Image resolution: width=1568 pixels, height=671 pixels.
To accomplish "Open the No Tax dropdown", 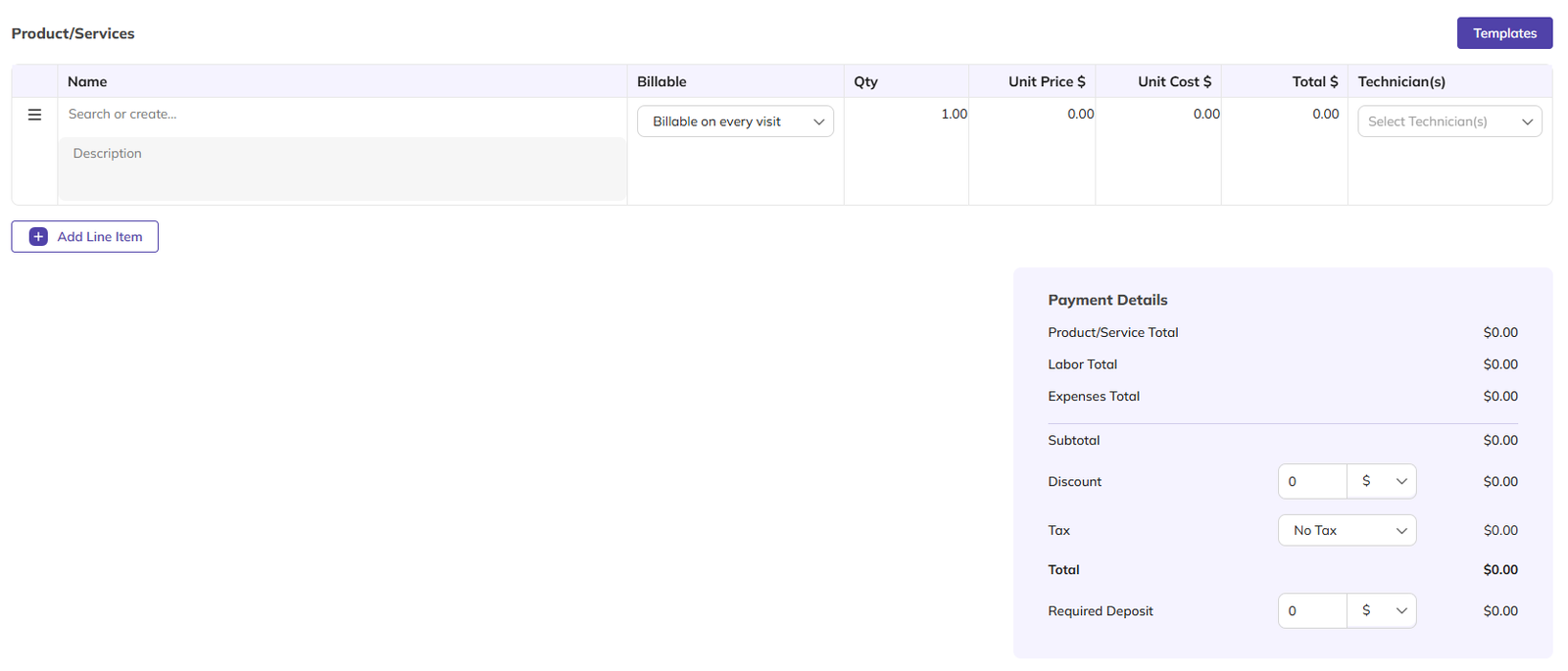I will pyautogui.click(x=1347, y=530).
